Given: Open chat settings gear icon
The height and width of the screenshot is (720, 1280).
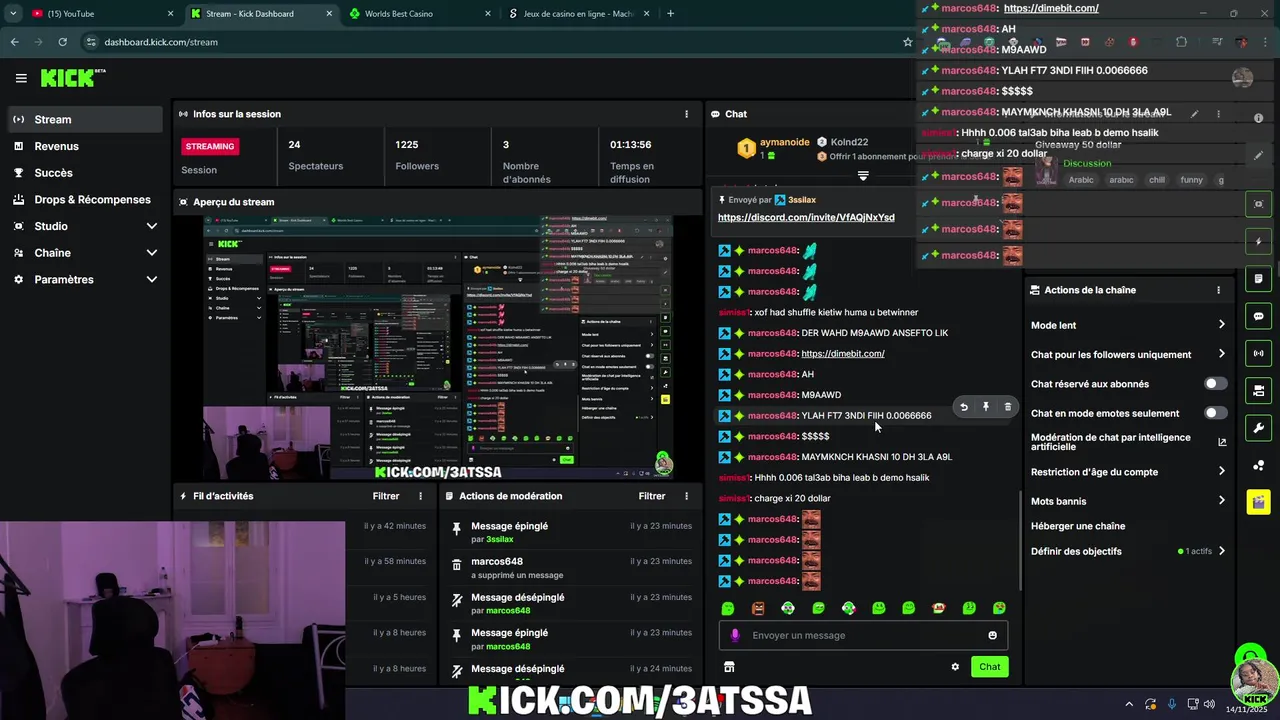Looking at the screenshot, I should click(955, 667).
